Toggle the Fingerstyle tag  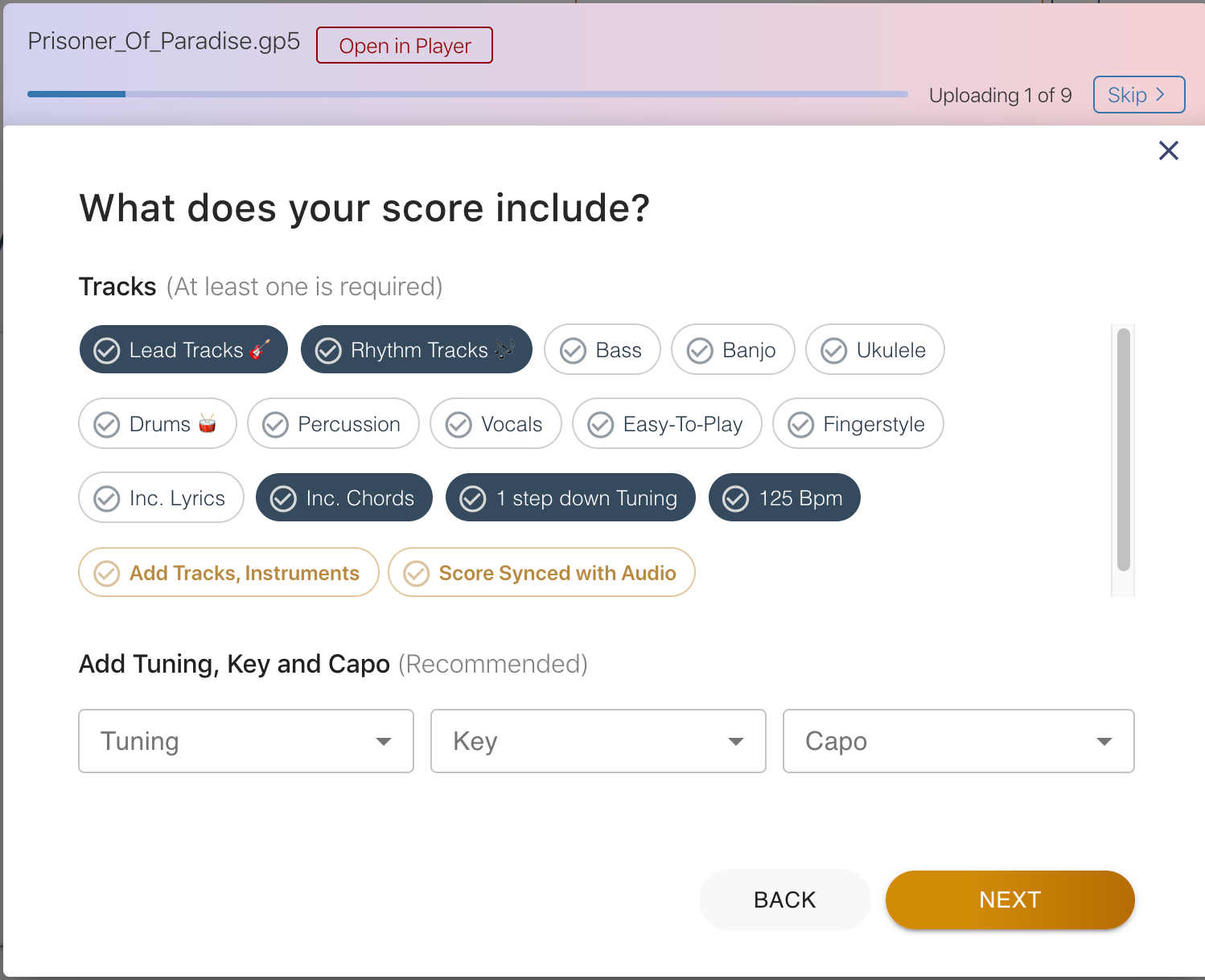[857, 424]
